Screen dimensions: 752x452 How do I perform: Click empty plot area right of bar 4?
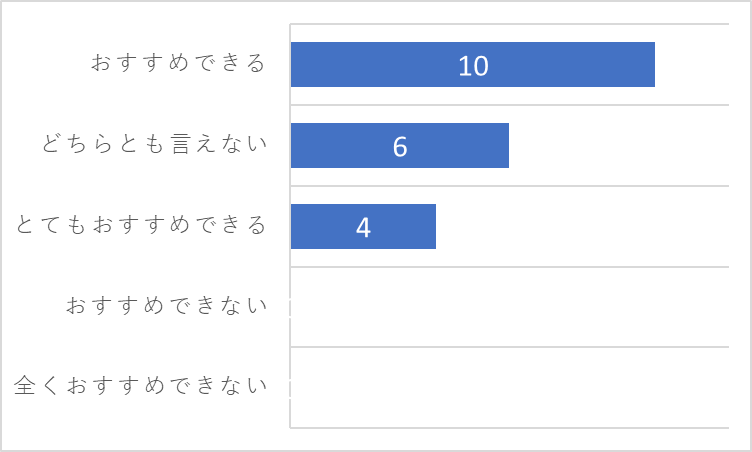pyautogui.click(x=582, y=226)
